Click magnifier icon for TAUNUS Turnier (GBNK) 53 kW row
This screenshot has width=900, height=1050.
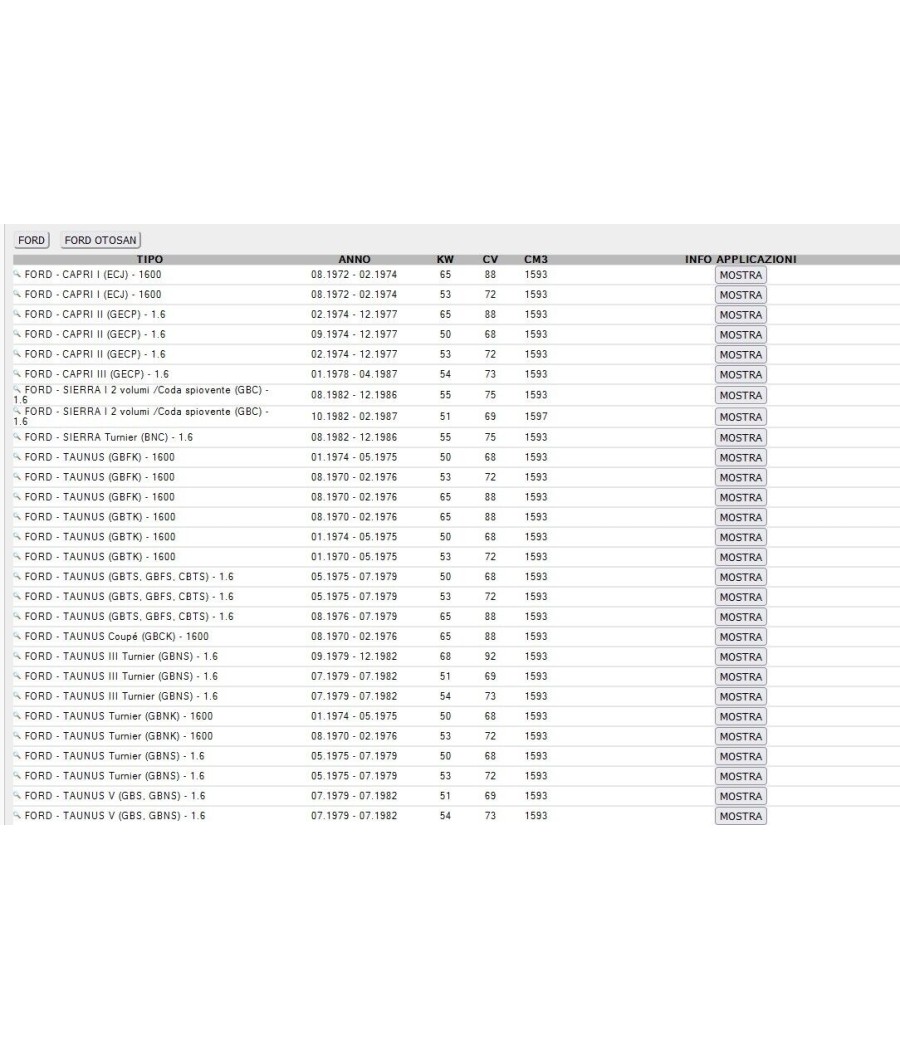click(17, 735)
